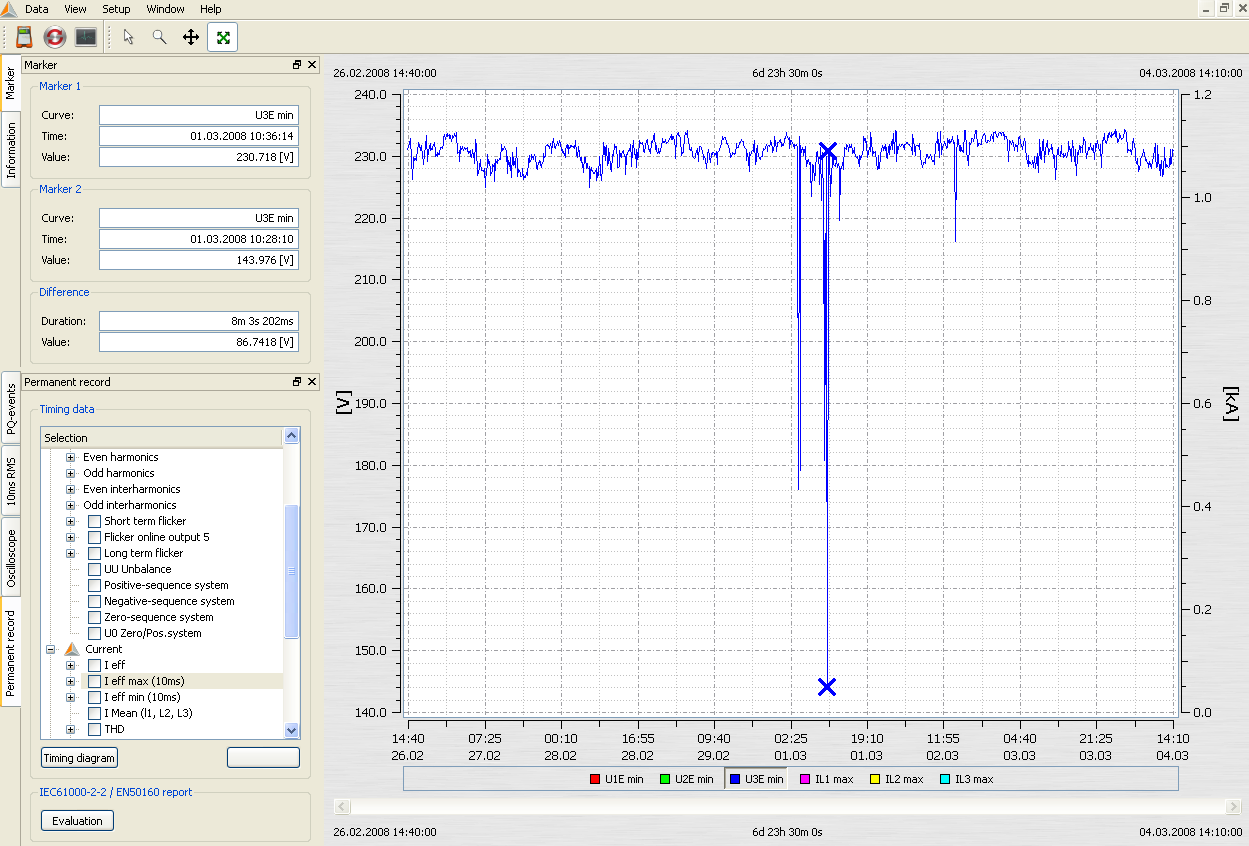
Task: Select the IL1 max legend entry
Action: (x=826, y=778)
